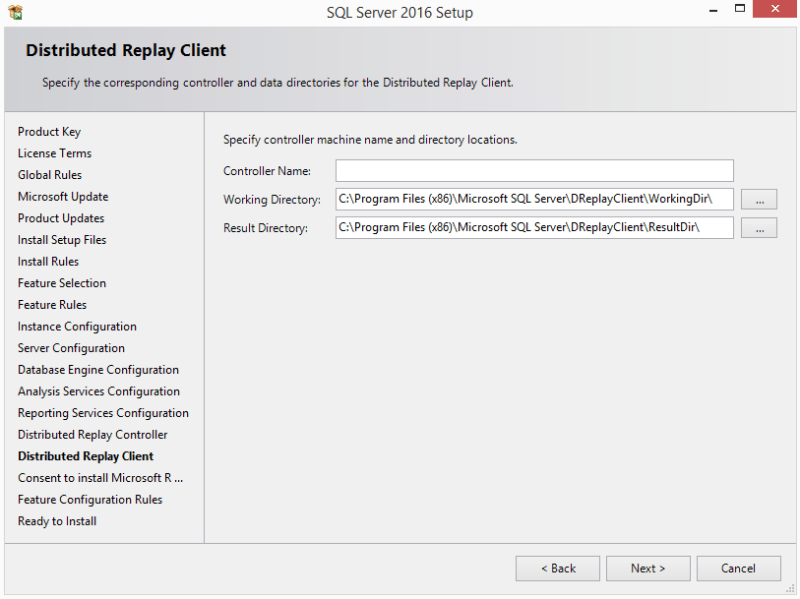Proceed with the Next button
The width and height of the screenshot is (800, 599).
click(x=648, y=568)
